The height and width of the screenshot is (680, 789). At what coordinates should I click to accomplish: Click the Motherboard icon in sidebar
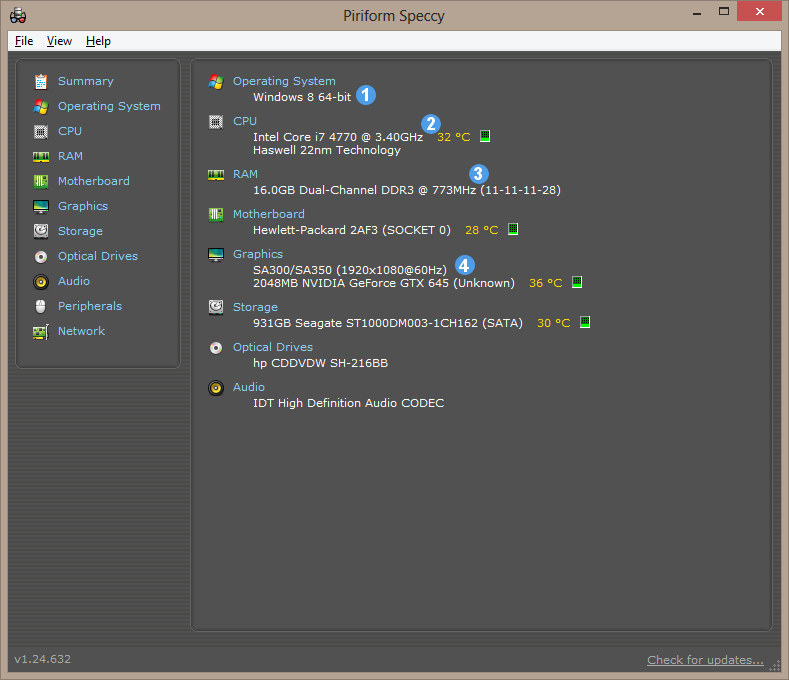tap(41, 181)
